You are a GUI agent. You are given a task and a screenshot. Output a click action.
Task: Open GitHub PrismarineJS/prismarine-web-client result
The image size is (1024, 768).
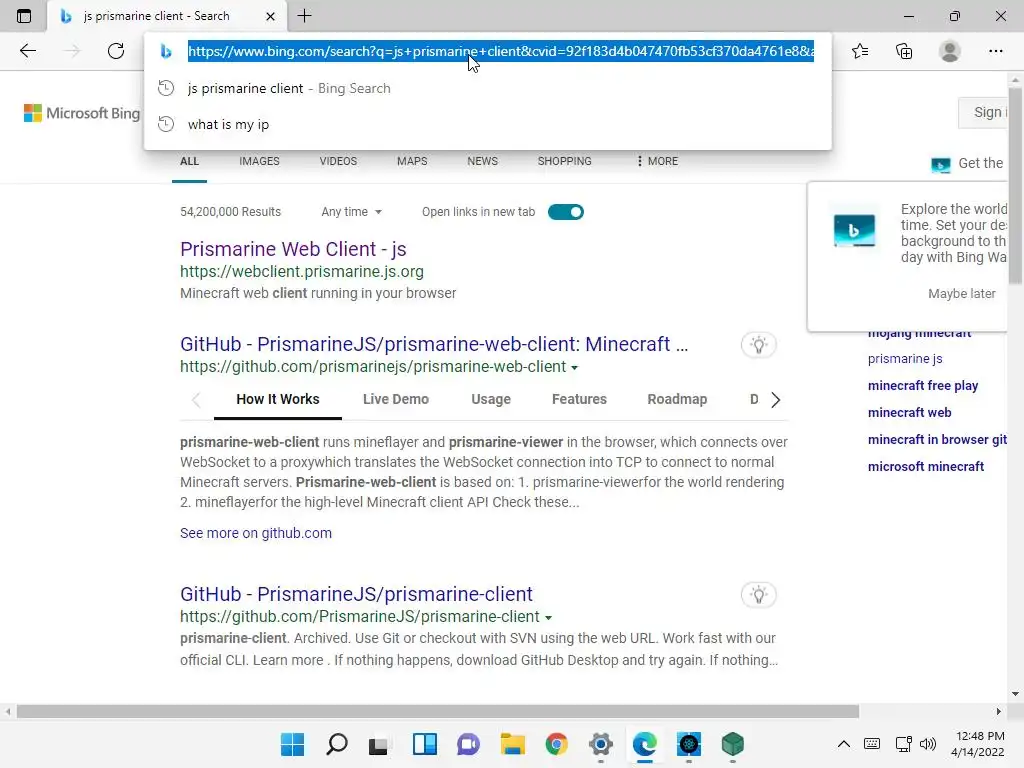click(434, 344)
